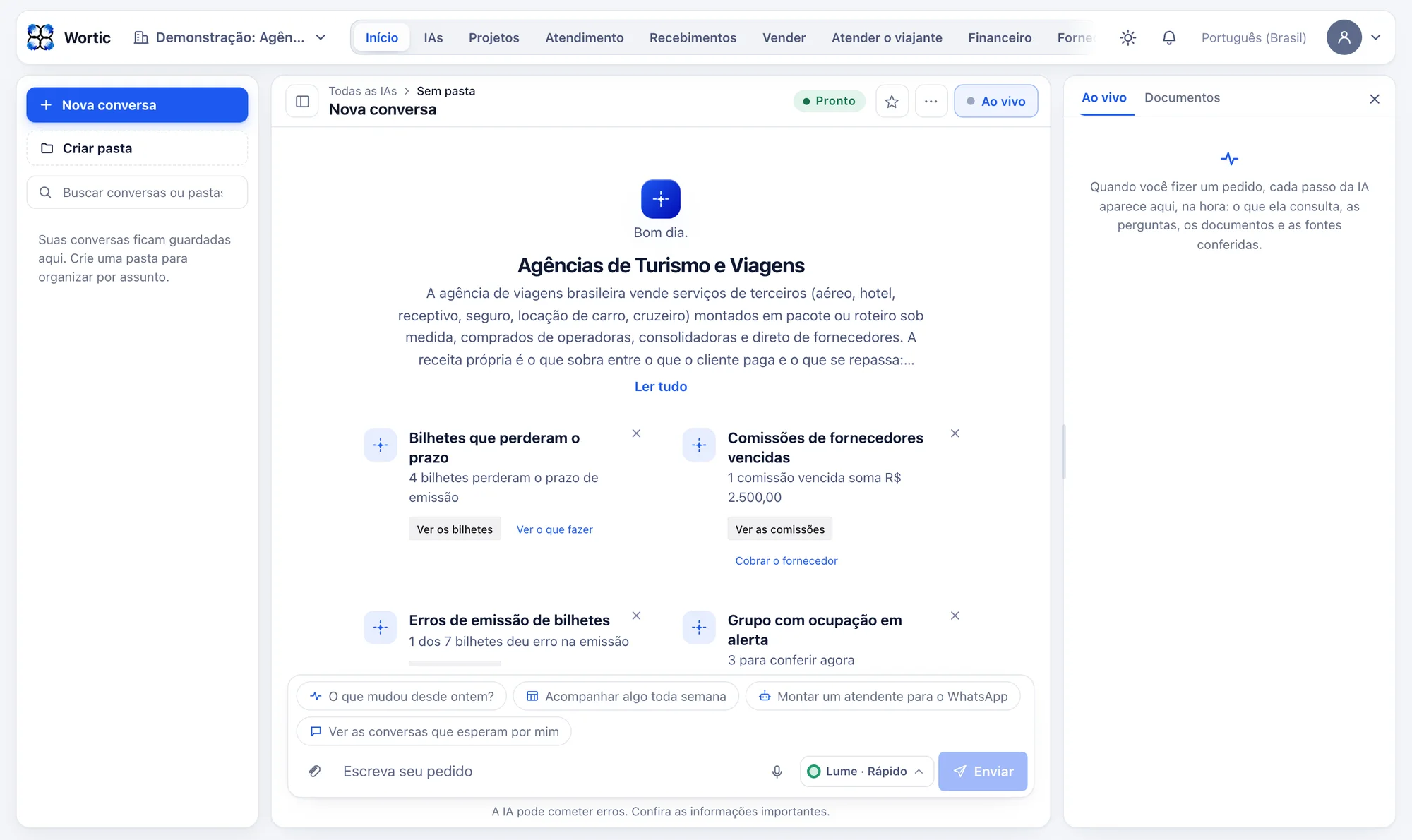Select the 'O que mudou desde ontem?' suggestion

click(402, 696)
